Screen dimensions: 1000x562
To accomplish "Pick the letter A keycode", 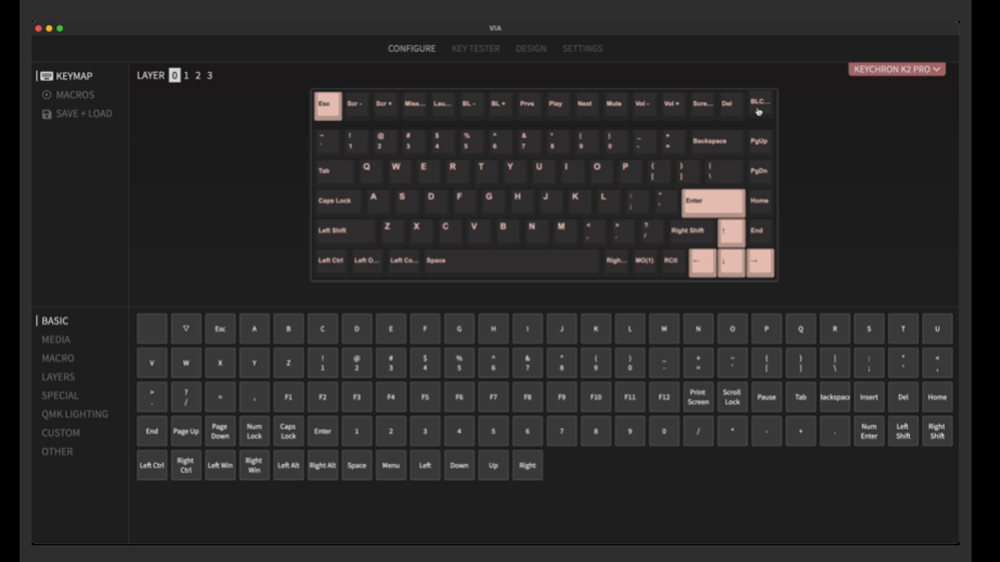I will [254, 329].
